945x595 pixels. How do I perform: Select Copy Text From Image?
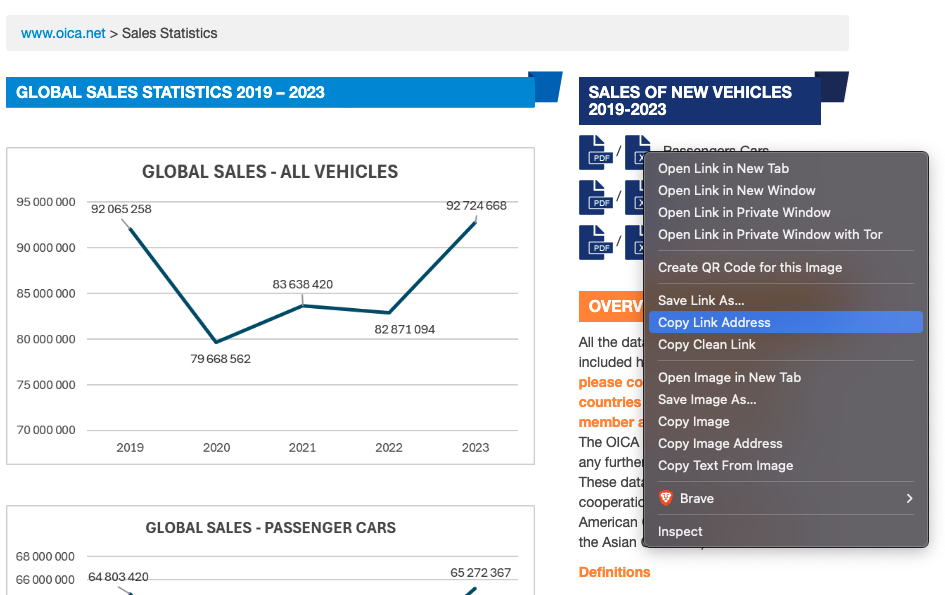725,465
